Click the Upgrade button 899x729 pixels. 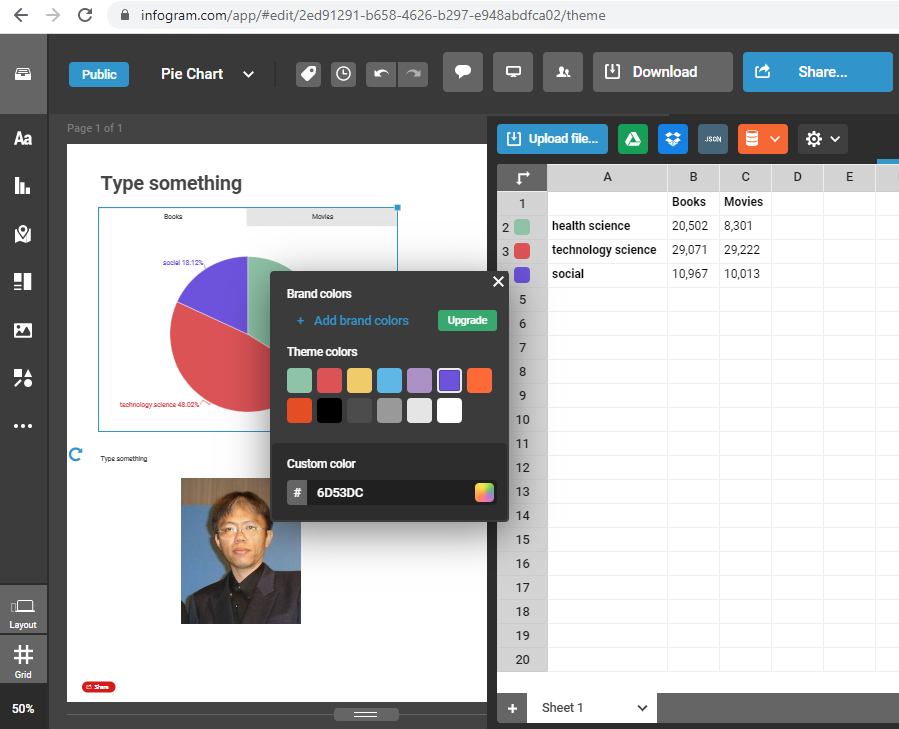pyautogui.click(x=467, y=320)
